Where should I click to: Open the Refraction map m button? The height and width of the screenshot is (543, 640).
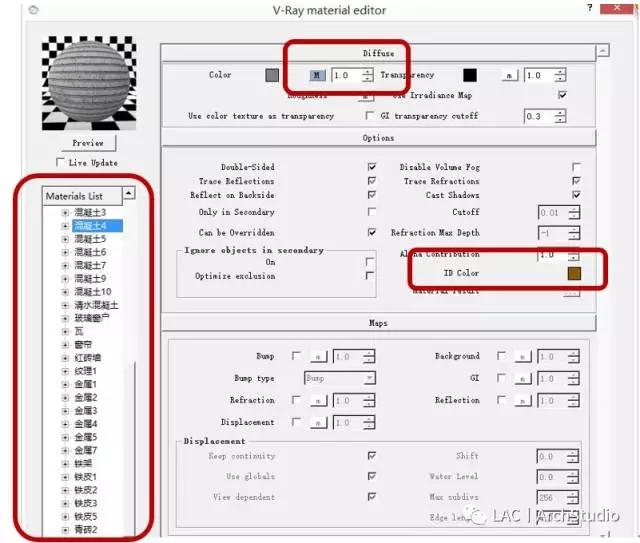[318, 401]
